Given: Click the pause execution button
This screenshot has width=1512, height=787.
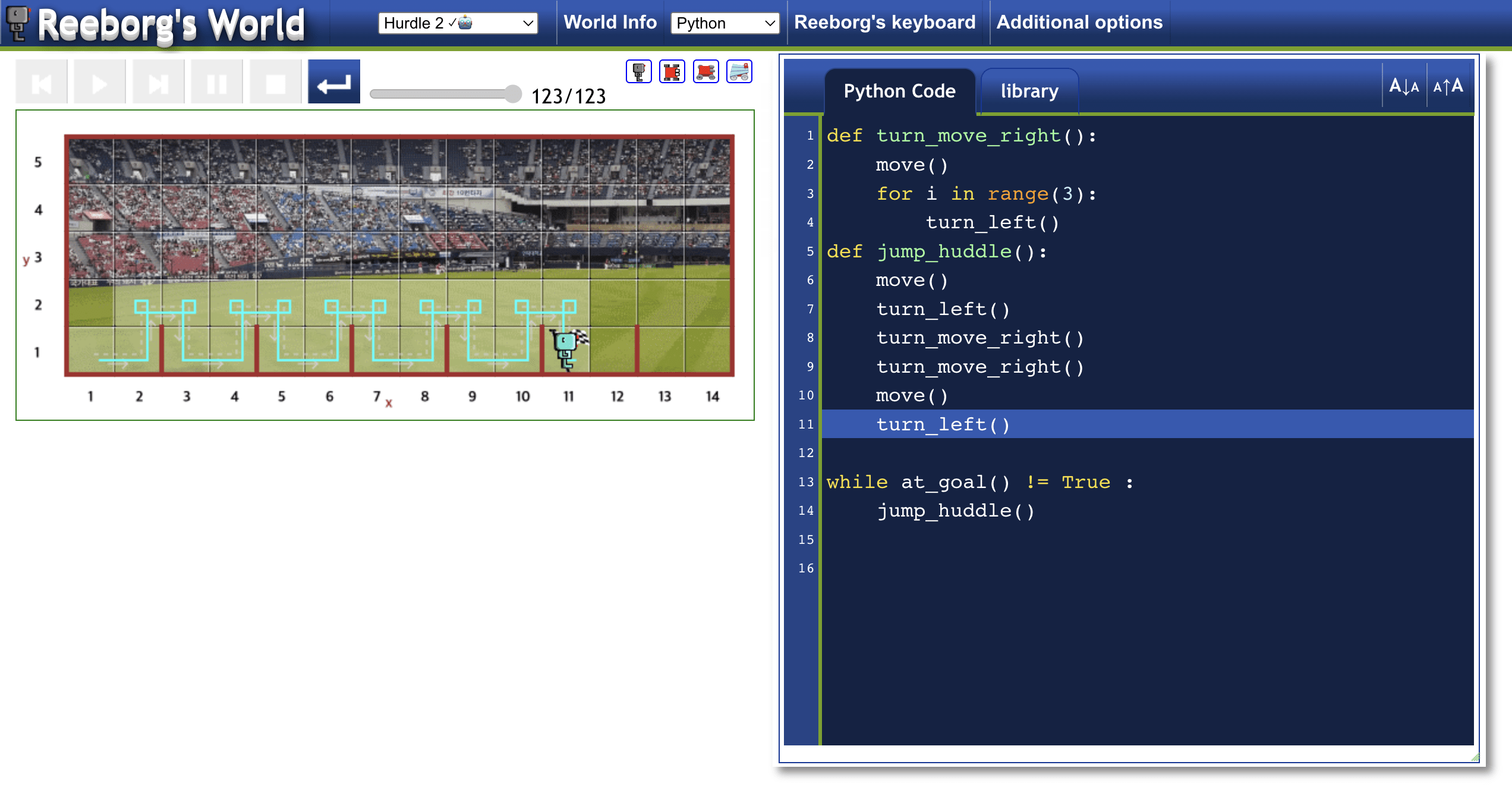Looking at the screenshot, I should coord(216,83).
